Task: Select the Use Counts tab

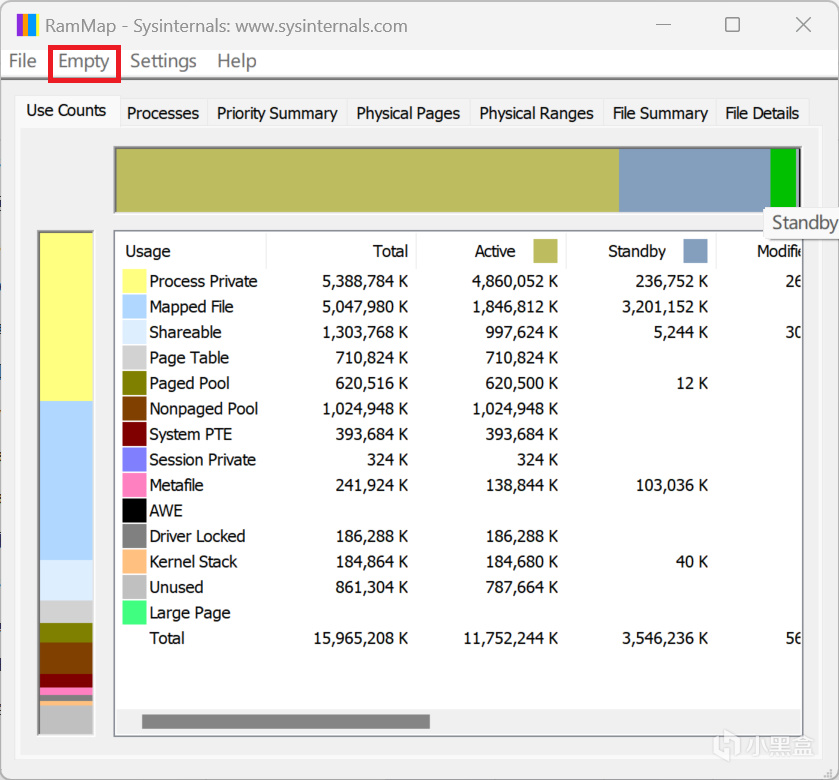Action: [x=66, y=111]
